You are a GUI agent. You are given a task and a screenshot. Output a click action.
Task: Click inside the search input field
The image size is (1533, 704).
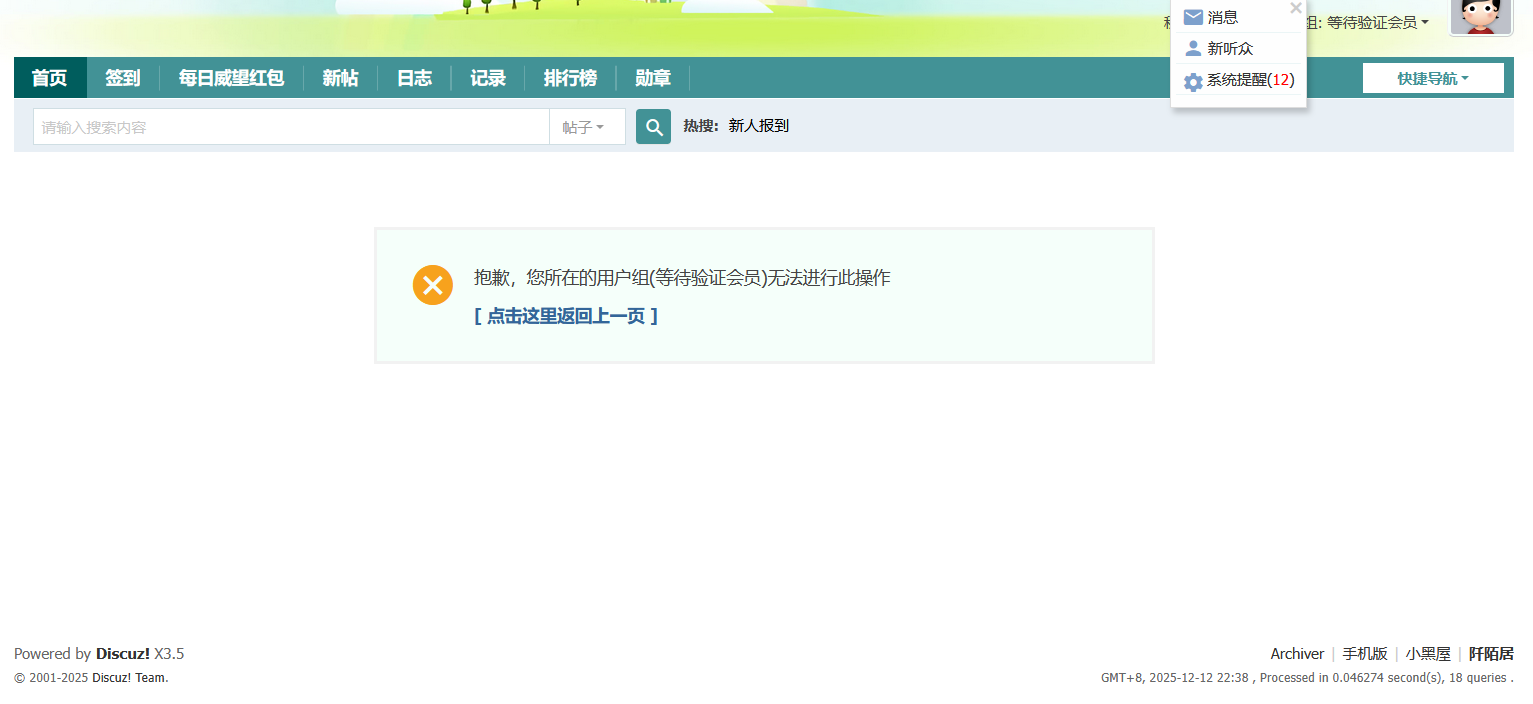click(290, 126)
